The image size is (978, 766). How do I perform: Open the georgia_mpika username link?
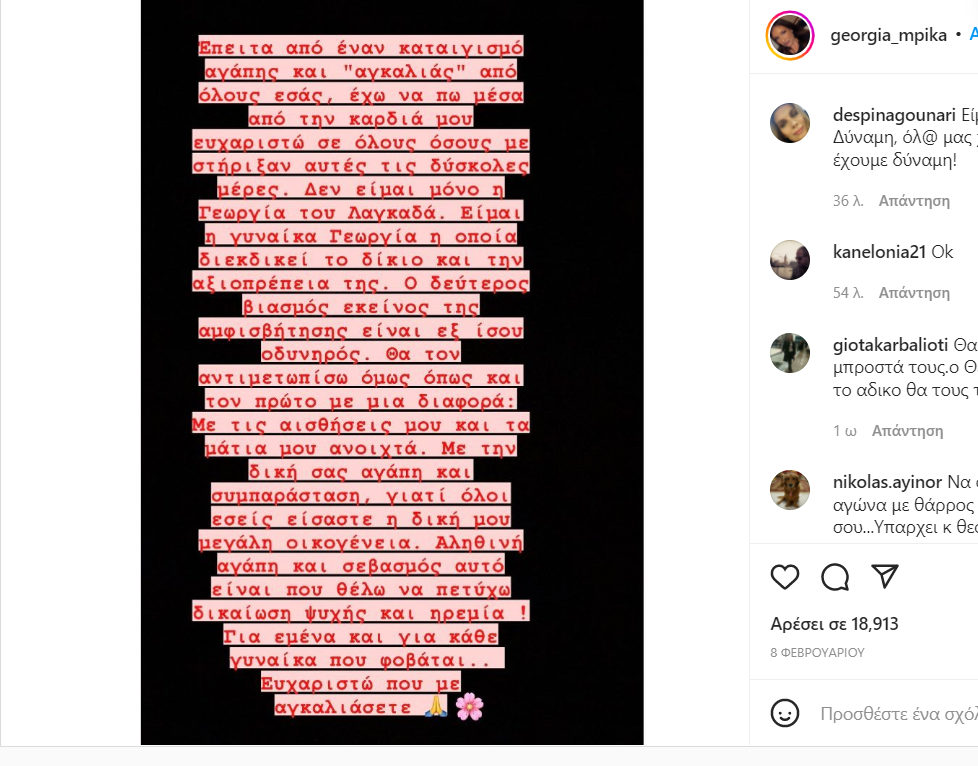pyautogui.click(x=888, y=35)
